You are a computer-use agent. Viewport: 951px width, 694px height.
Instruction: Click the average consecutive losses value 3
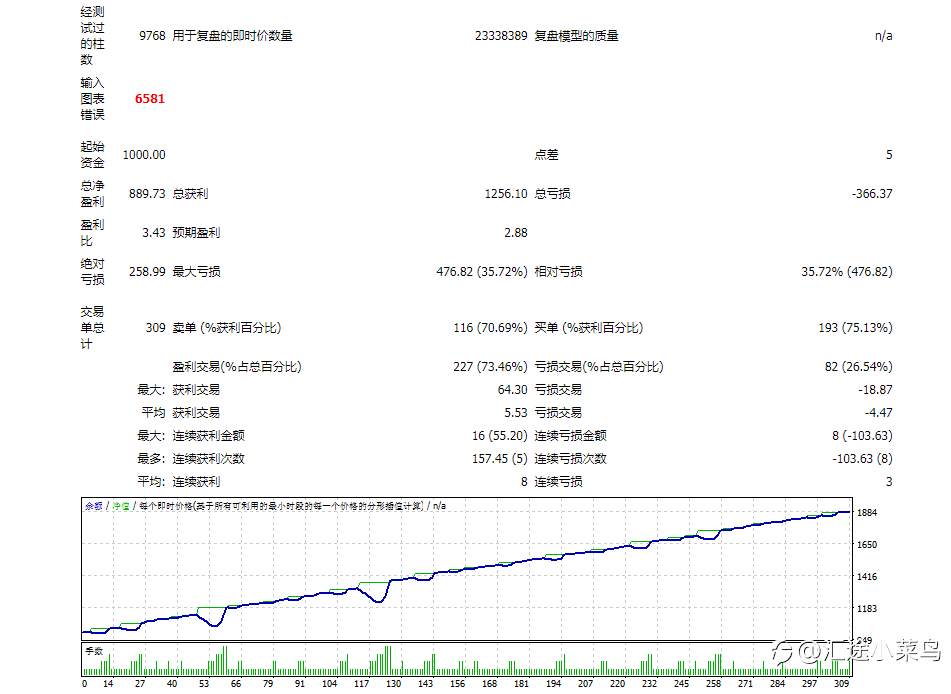point(889,482)
